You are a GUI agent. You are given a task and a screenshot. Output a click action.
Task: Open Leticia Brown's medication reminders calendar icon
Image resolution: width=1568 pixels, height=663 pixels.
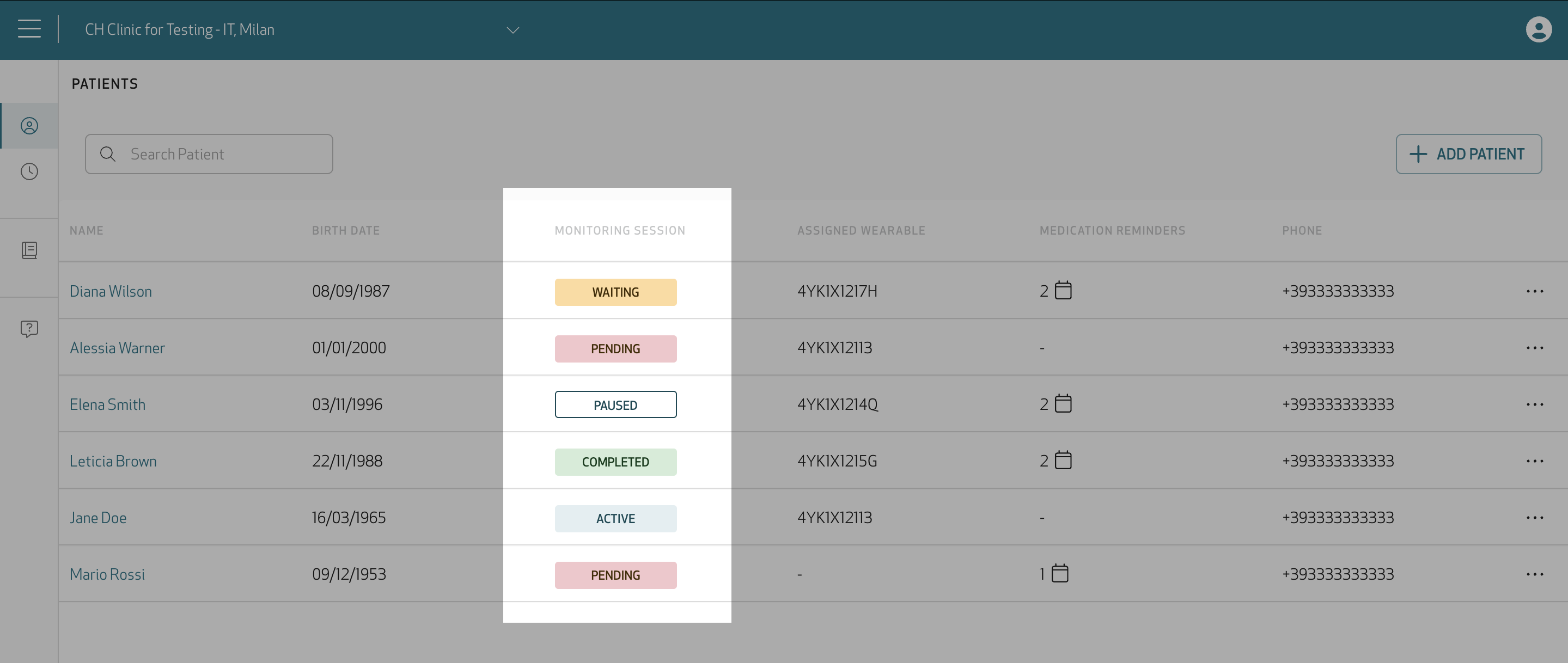point(1063,460)
